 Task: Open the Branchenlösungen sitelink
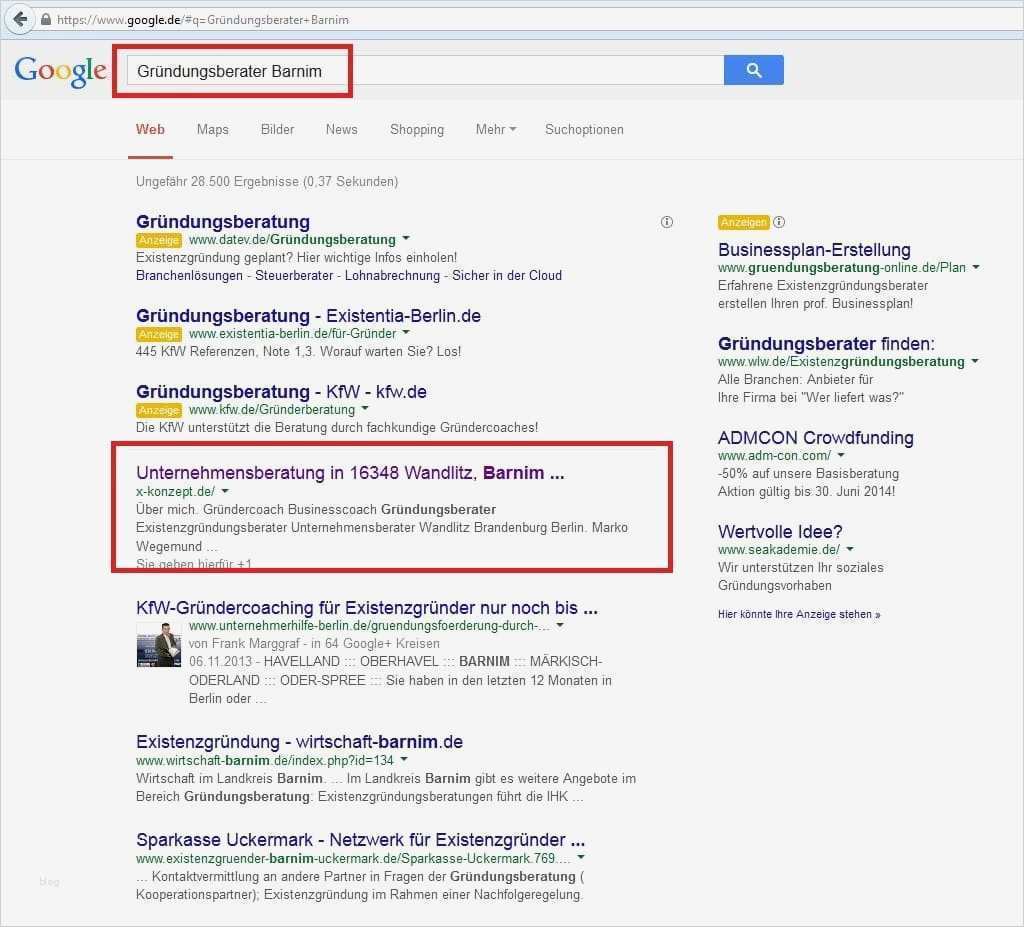(189, 276)
